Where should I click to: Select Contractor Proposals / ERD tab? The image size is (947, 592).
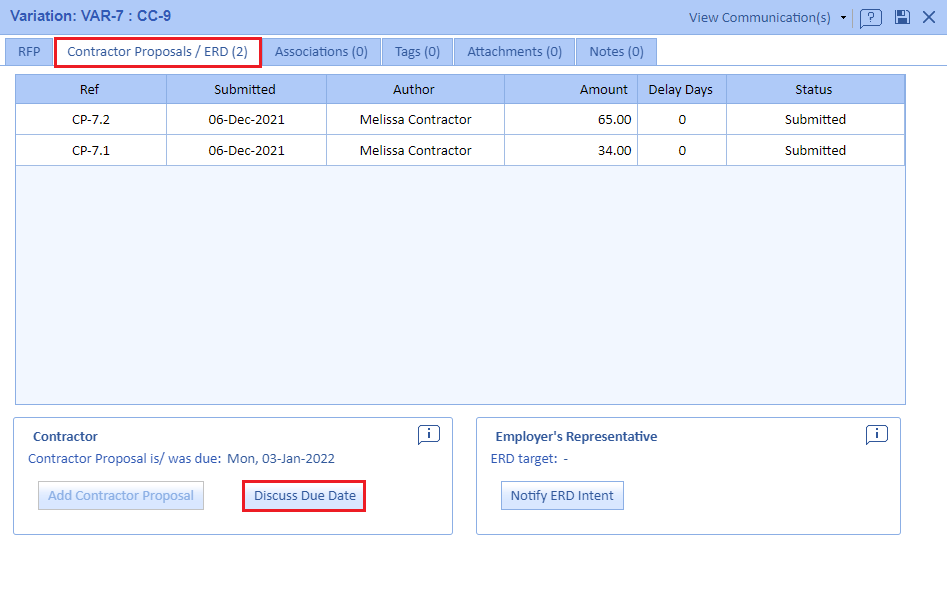click(157, 52)
